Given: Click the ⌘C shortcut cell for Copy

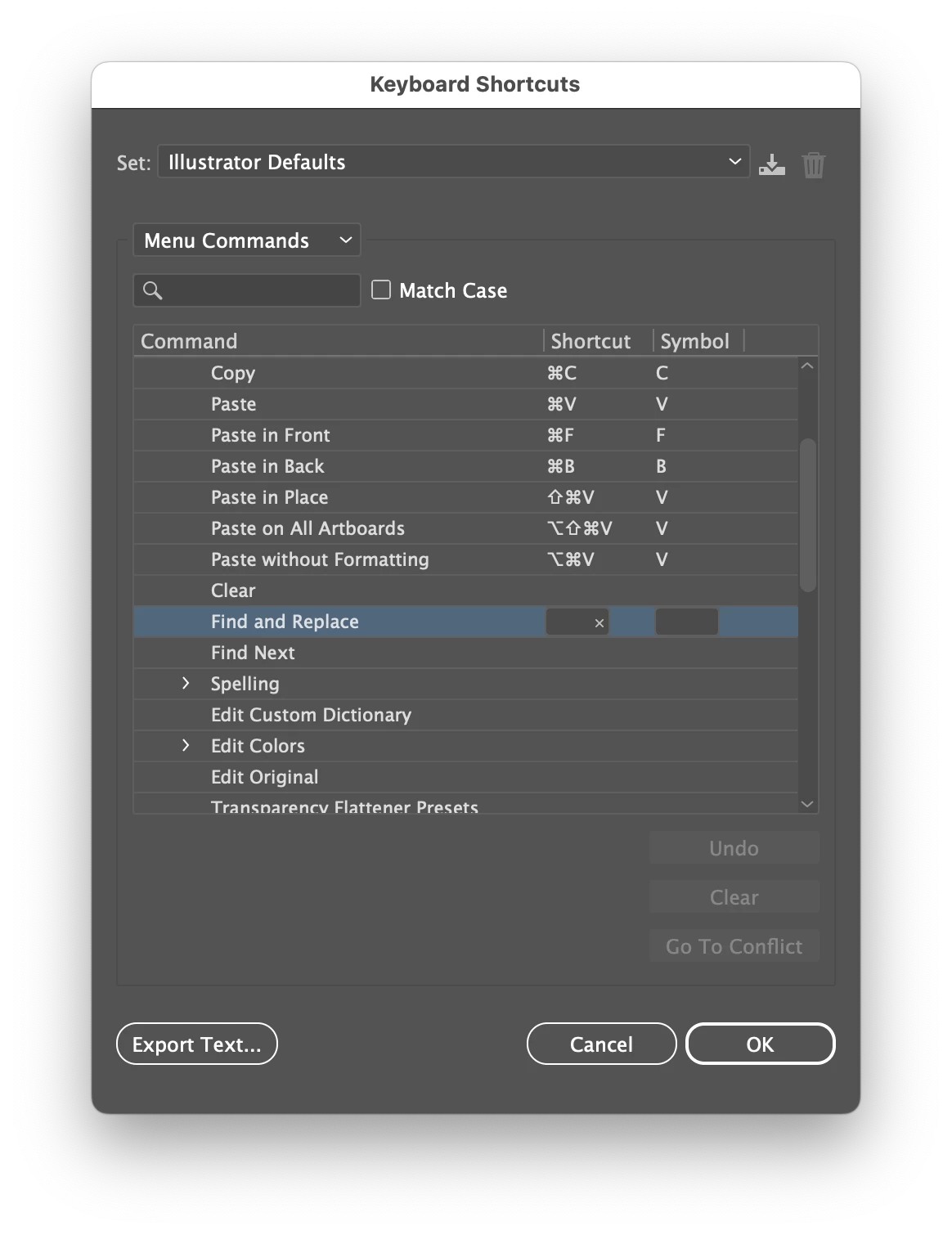Looking at the screenshot, I should (x=562, y=373).
